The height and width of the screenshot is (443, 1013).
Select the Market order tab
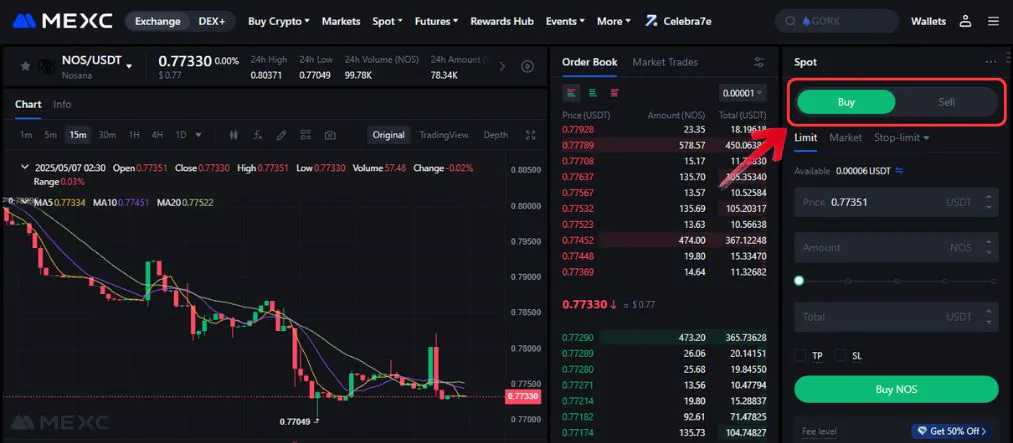coord(846,138)
